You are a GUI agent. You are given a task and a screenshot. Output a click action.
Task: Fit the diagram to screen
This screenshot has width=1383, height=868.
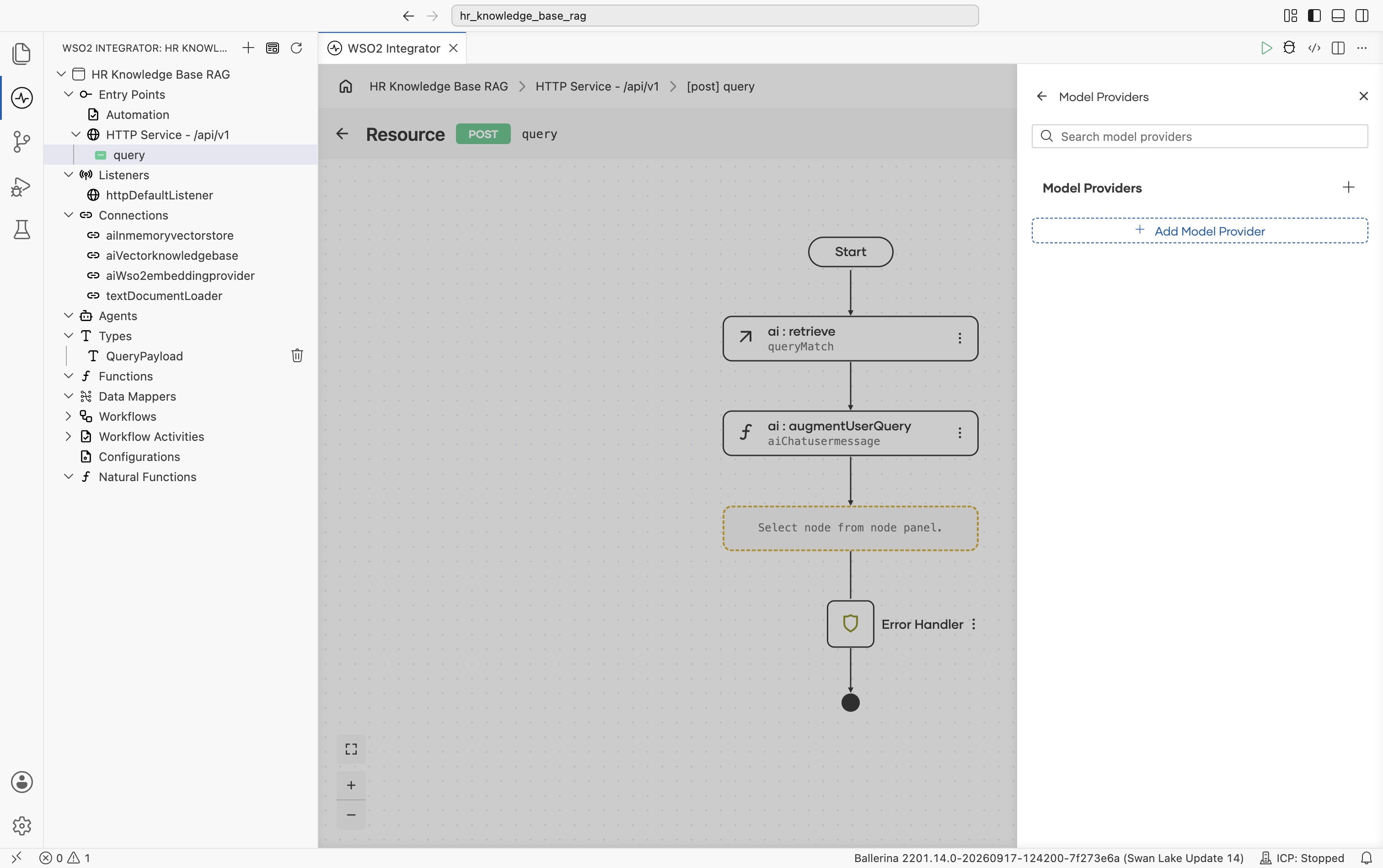click(x=351, y=749)
